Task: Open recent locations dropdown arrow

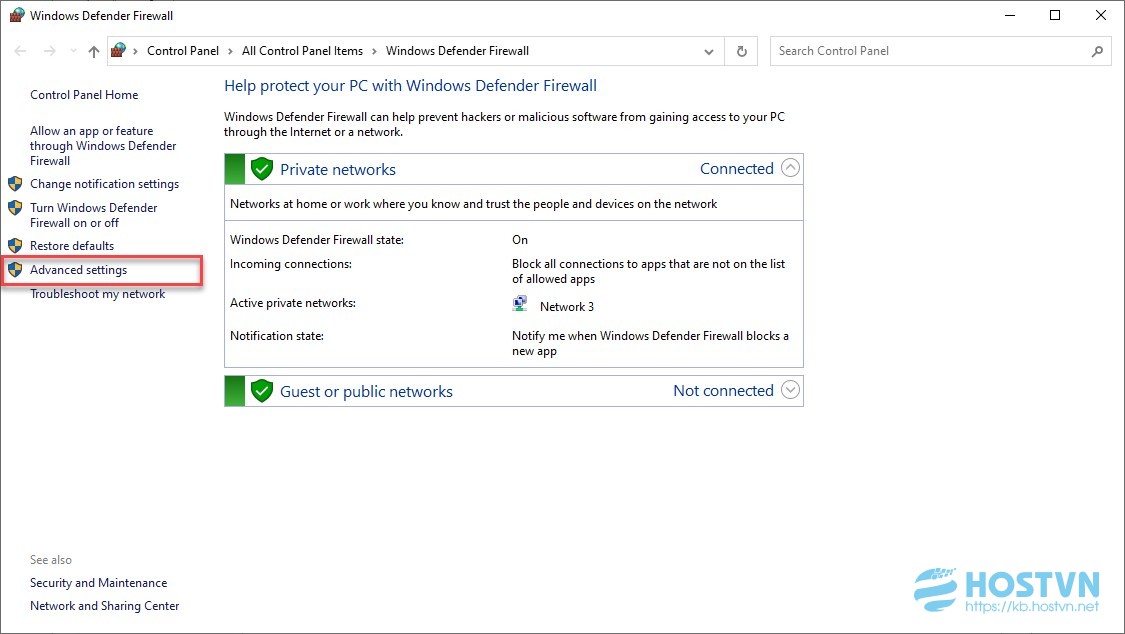Action: 73,51
